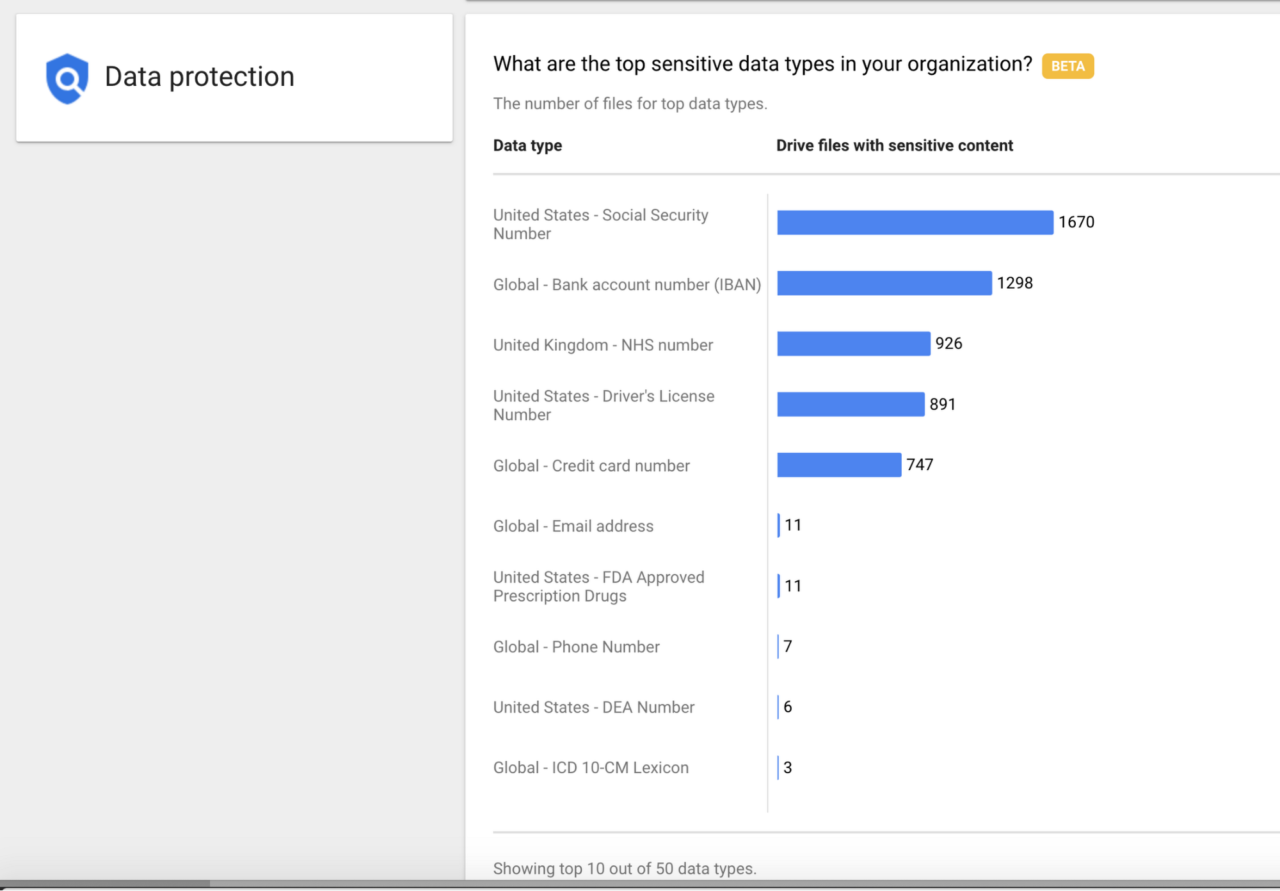Click the yellow BETA badge

tap(1068, 66)
